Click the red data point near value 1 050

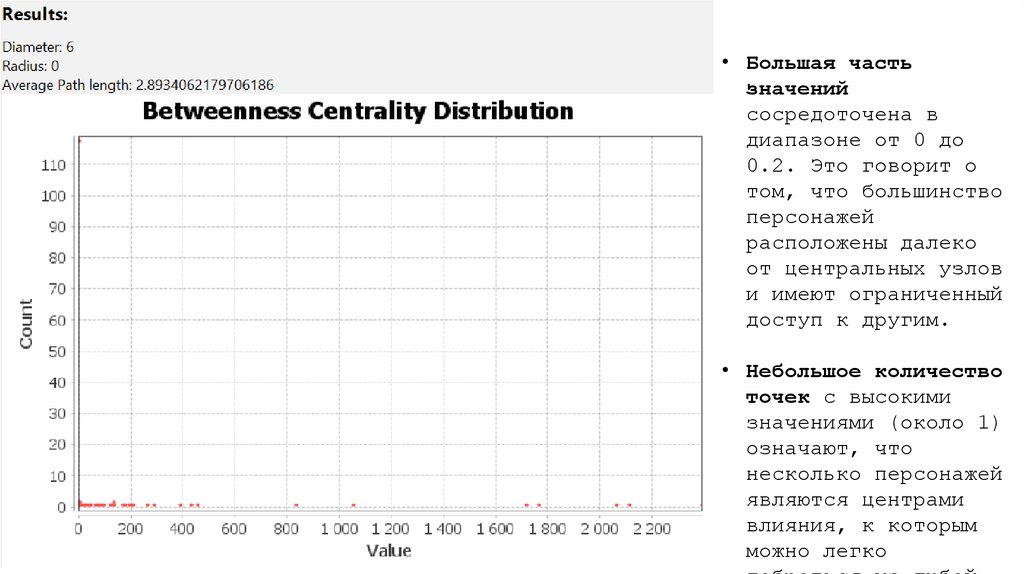pyautogui.click(x=353, y=505)
